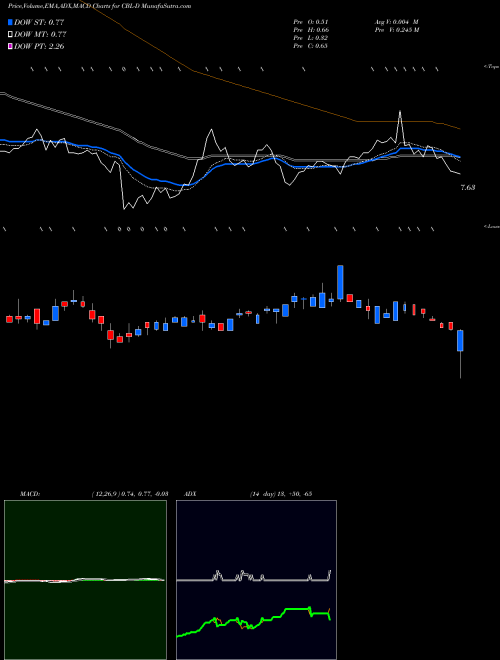
Task: Click the white DOW MT legend swatch
Action: [10, 35]
